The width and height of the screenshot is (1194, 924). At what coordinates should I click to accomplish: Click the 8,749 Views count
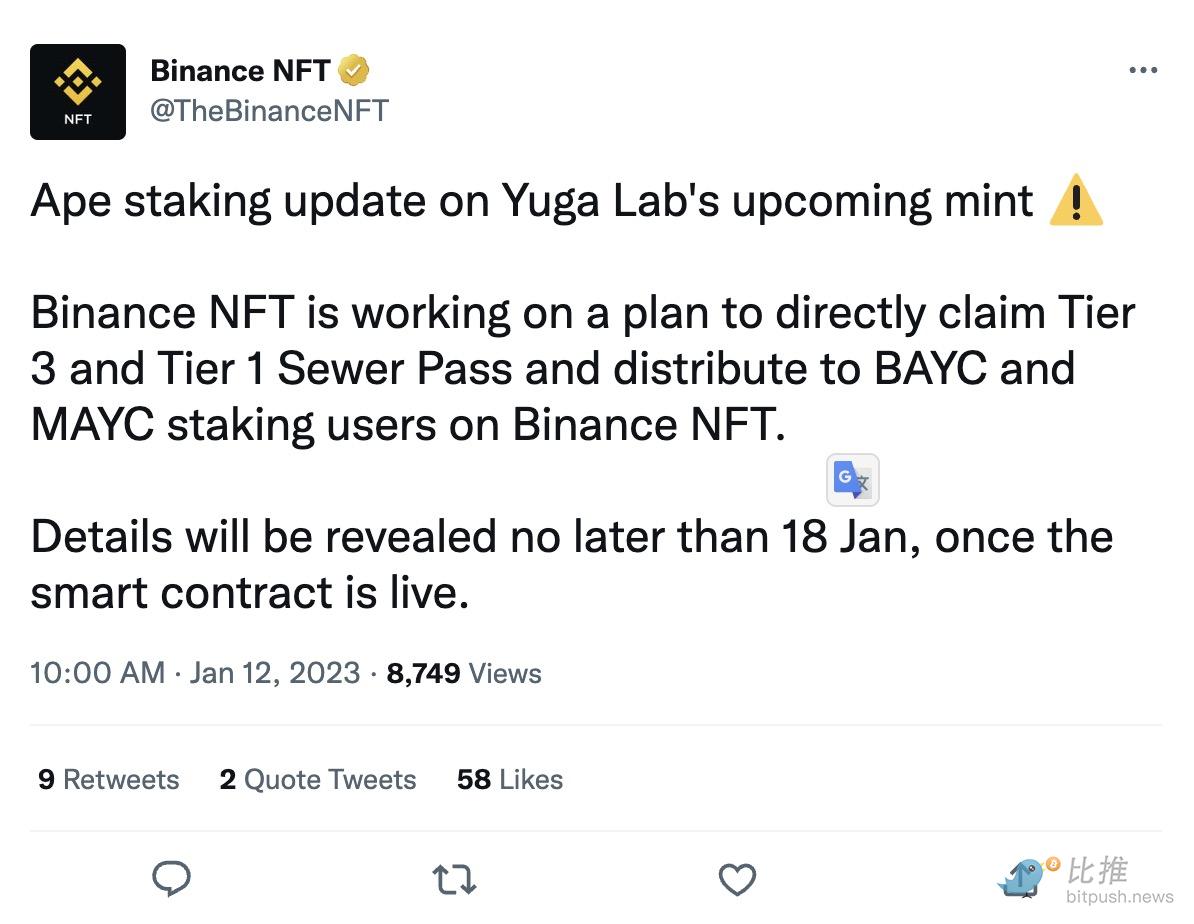464,673
